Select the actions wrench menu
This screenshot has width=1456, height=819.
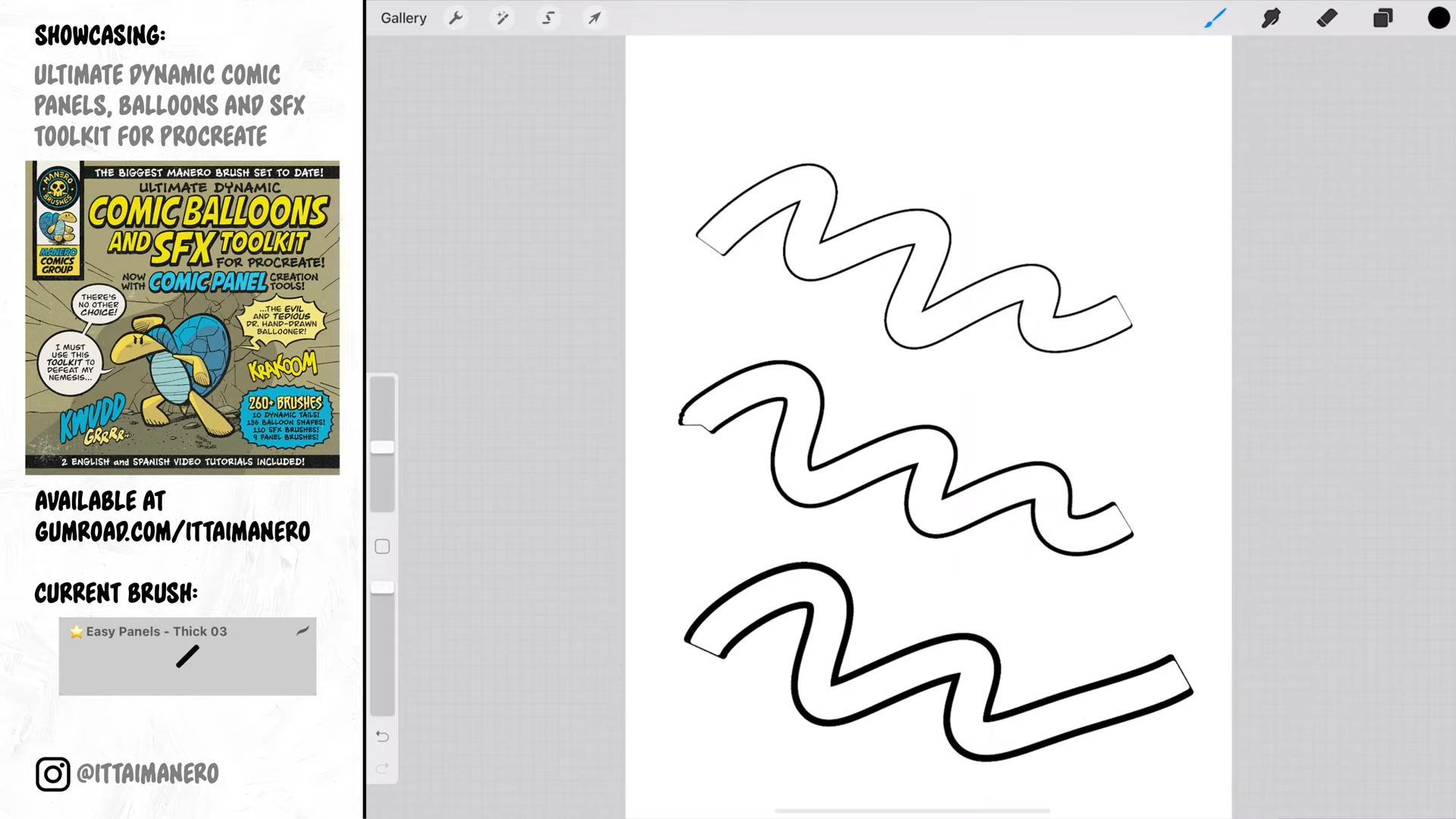pos(456,18)
